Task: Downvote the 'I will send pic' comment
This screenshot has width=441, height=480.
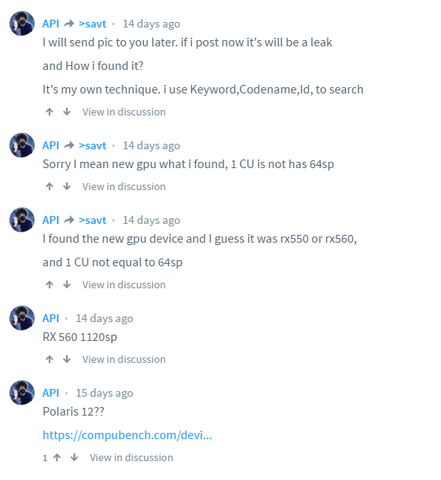Action: click(67, 112)
